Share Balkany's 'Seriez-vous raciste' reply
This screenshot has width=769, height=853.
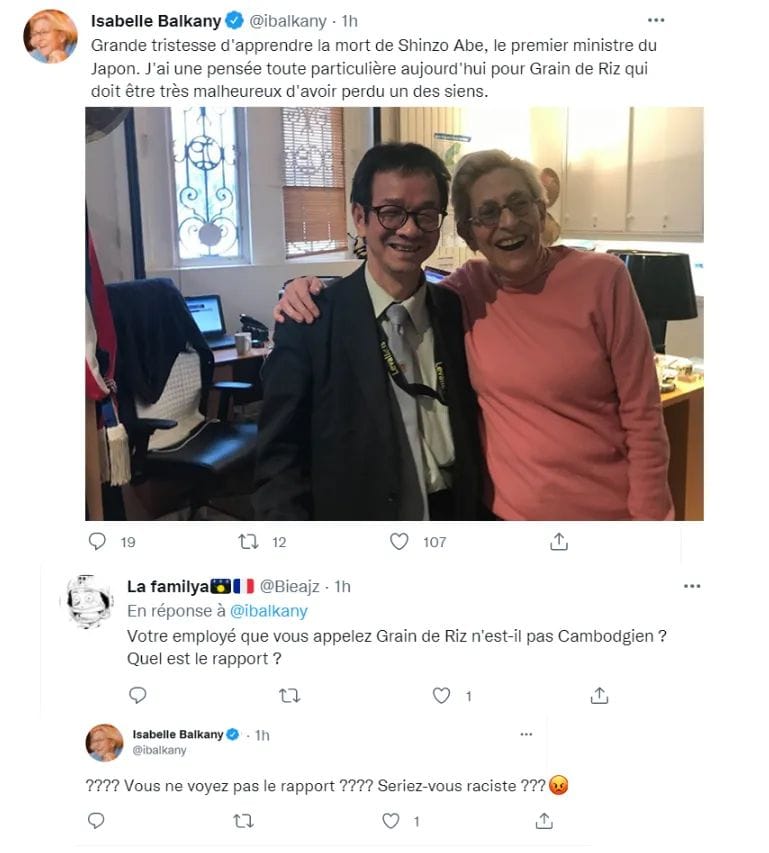tap(544, 820)
